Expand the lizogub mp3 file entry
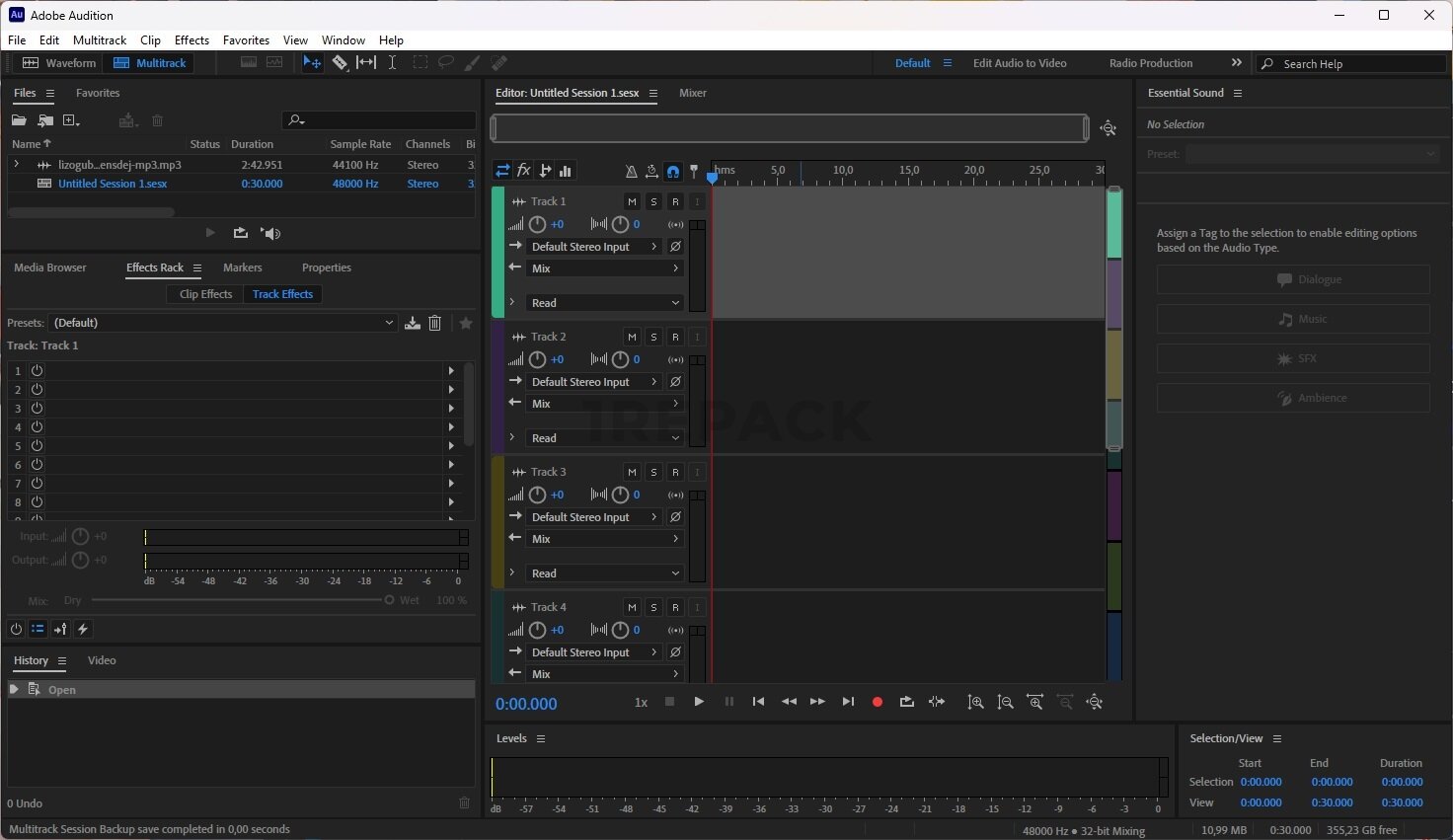 coord(16,165)
